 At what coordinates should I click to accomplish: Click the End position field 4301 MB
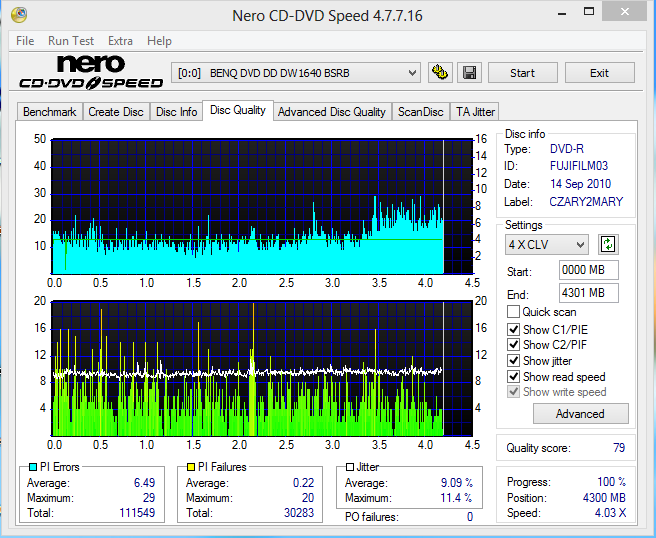pos(589,293)
